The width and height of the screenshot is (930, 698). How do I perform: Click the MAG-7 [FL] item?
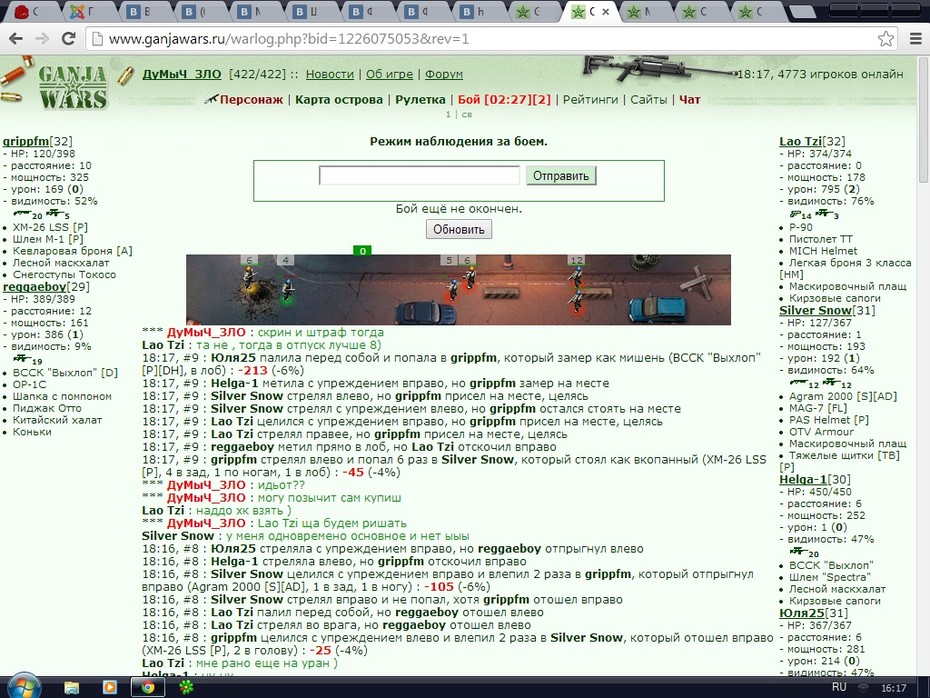click(818, 408)
